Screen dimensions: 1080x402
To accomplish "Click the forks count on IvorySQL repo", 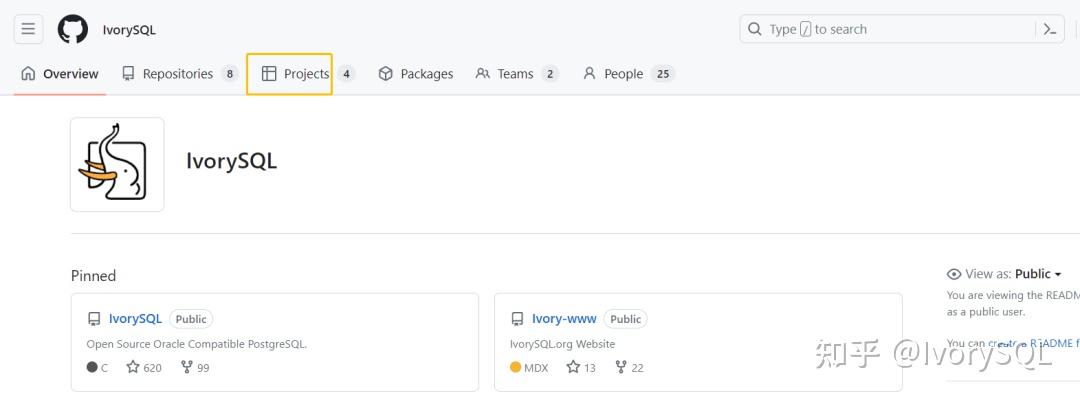I will point(195,367).
